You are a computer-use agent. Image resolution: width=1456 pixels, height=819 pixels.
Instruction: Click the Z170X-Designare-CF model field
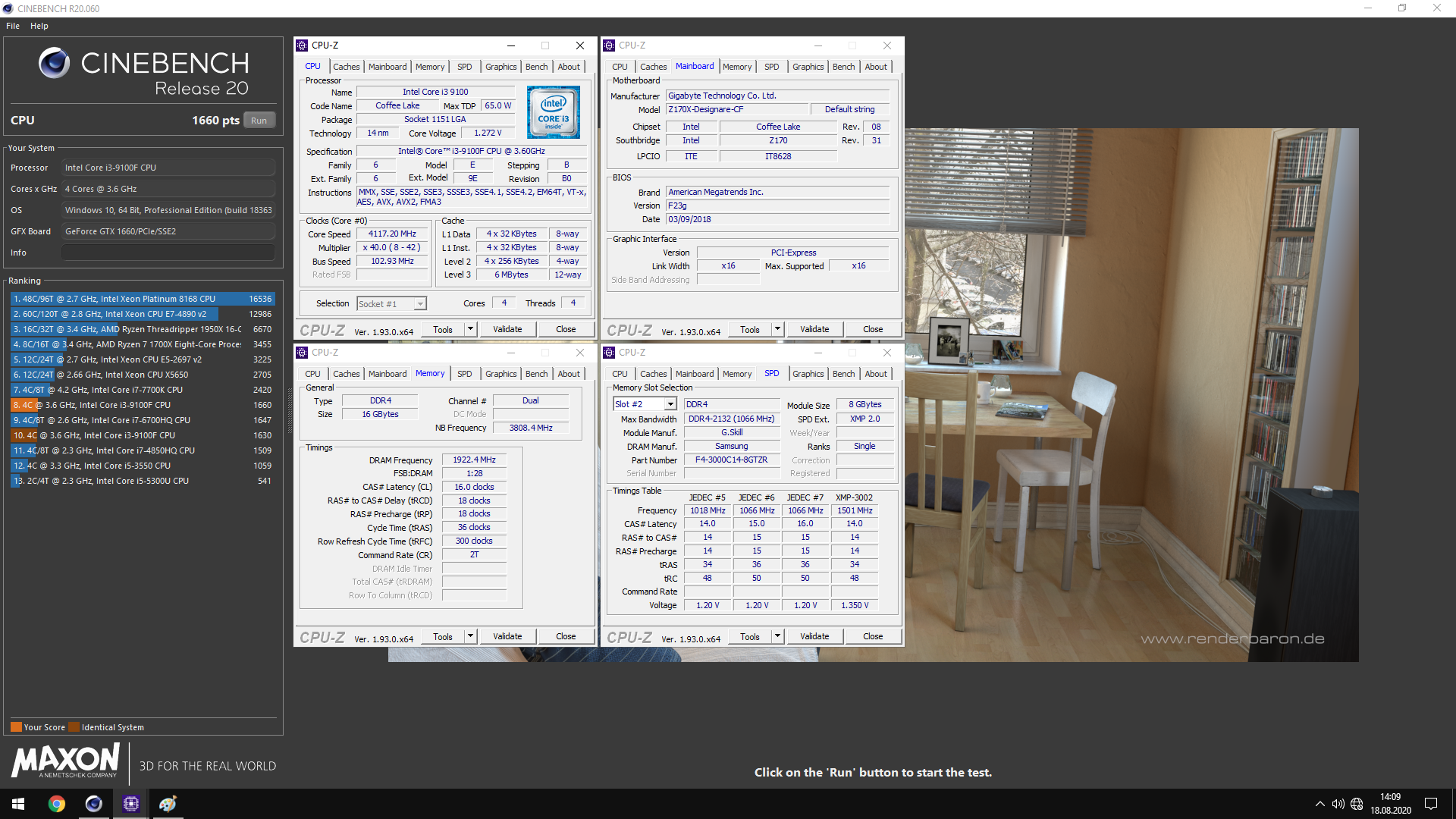point(736,110)
